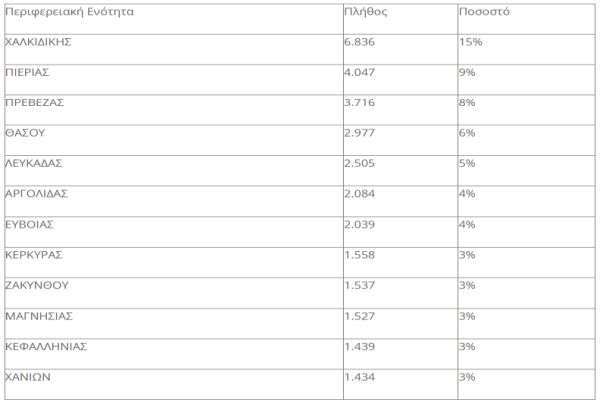Image resolution: width=600 pixels, height=400 pixels.
Task: Click the ΠΡΕΒΕΖΑΣ region name
Action: coord(34,103)
